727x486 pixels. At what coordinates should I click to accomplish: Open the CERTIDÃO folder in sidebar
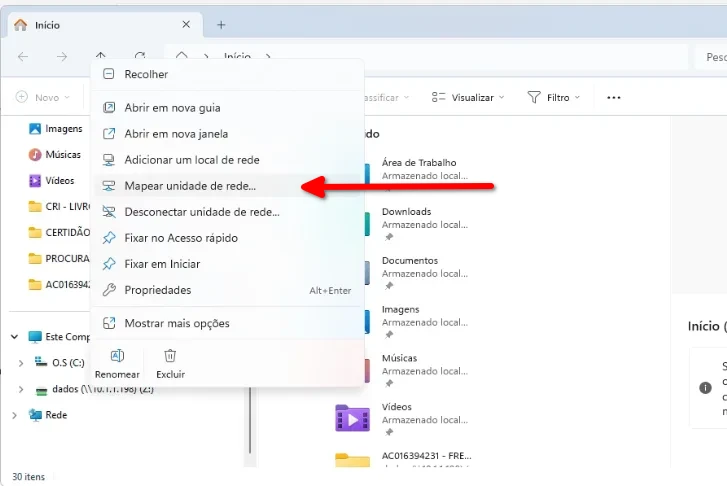58,233
